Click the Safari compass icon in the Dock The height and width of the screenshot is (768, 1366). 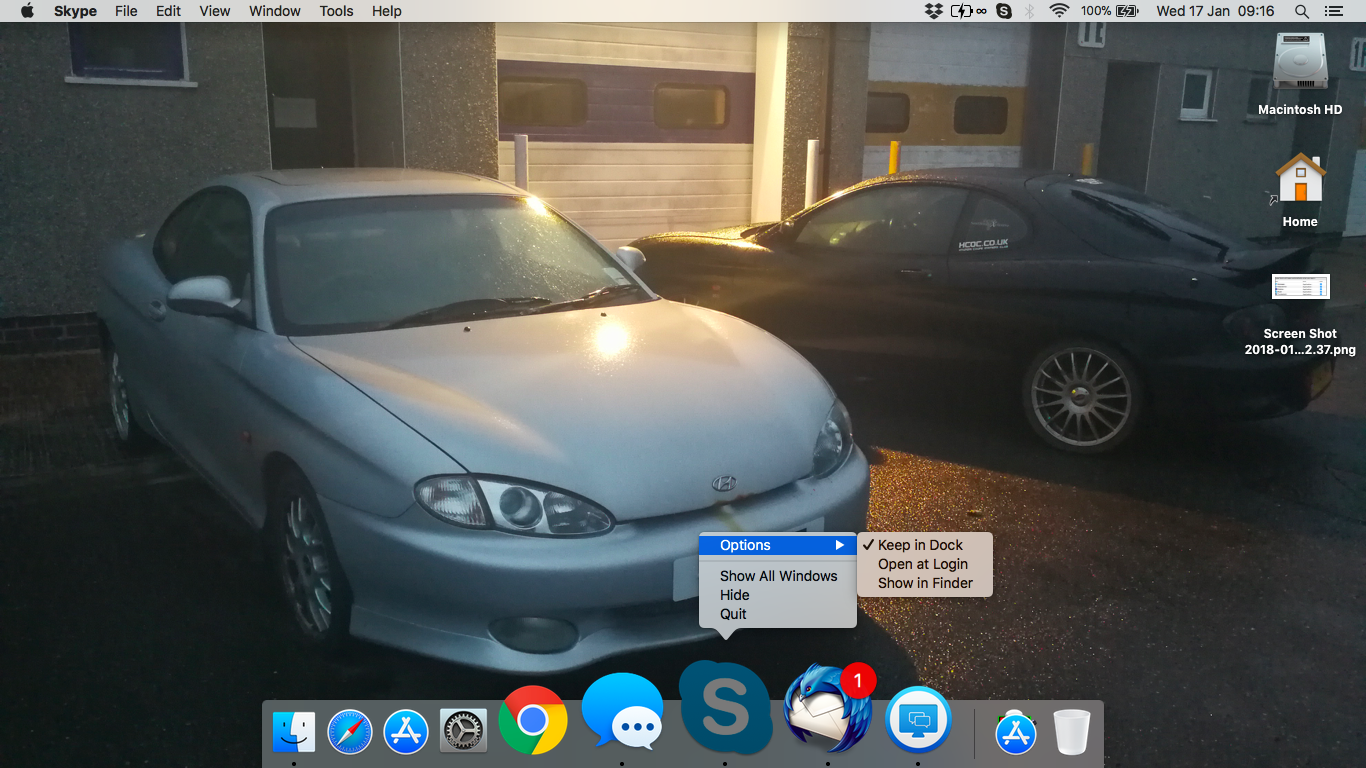pyautogui.click(x=350, y=732)
